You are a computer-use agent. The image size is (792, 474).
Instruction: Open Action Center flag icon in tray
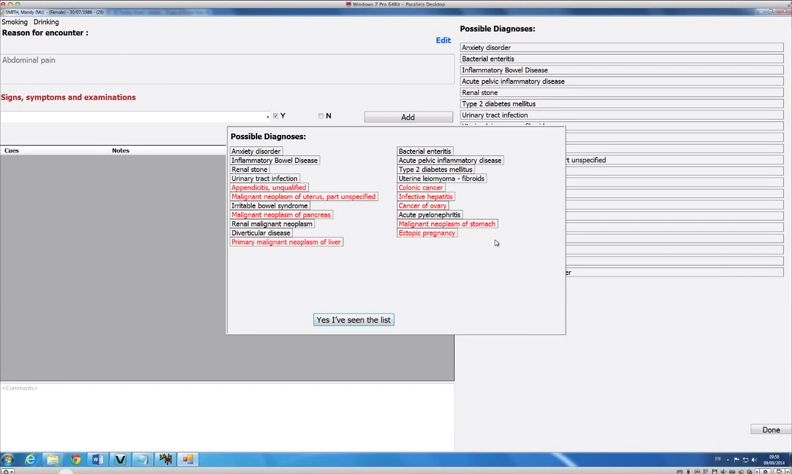(x=736, y=460)
